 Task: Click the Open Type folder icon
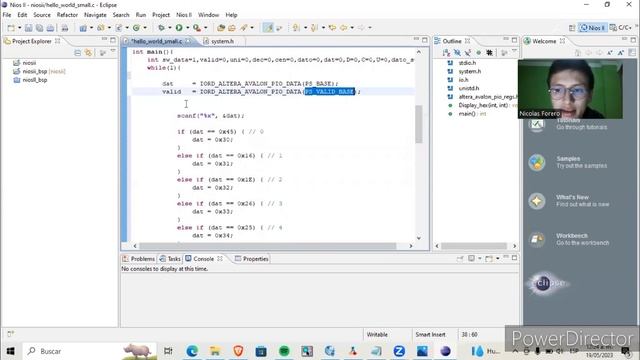point(221,28)
